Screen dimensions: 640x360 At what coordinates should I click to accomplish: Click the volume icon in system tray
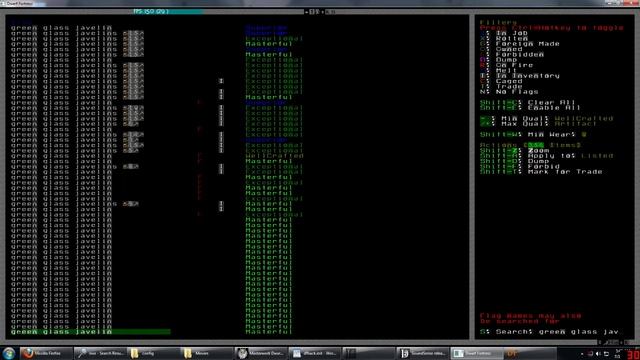pos(598,353)
